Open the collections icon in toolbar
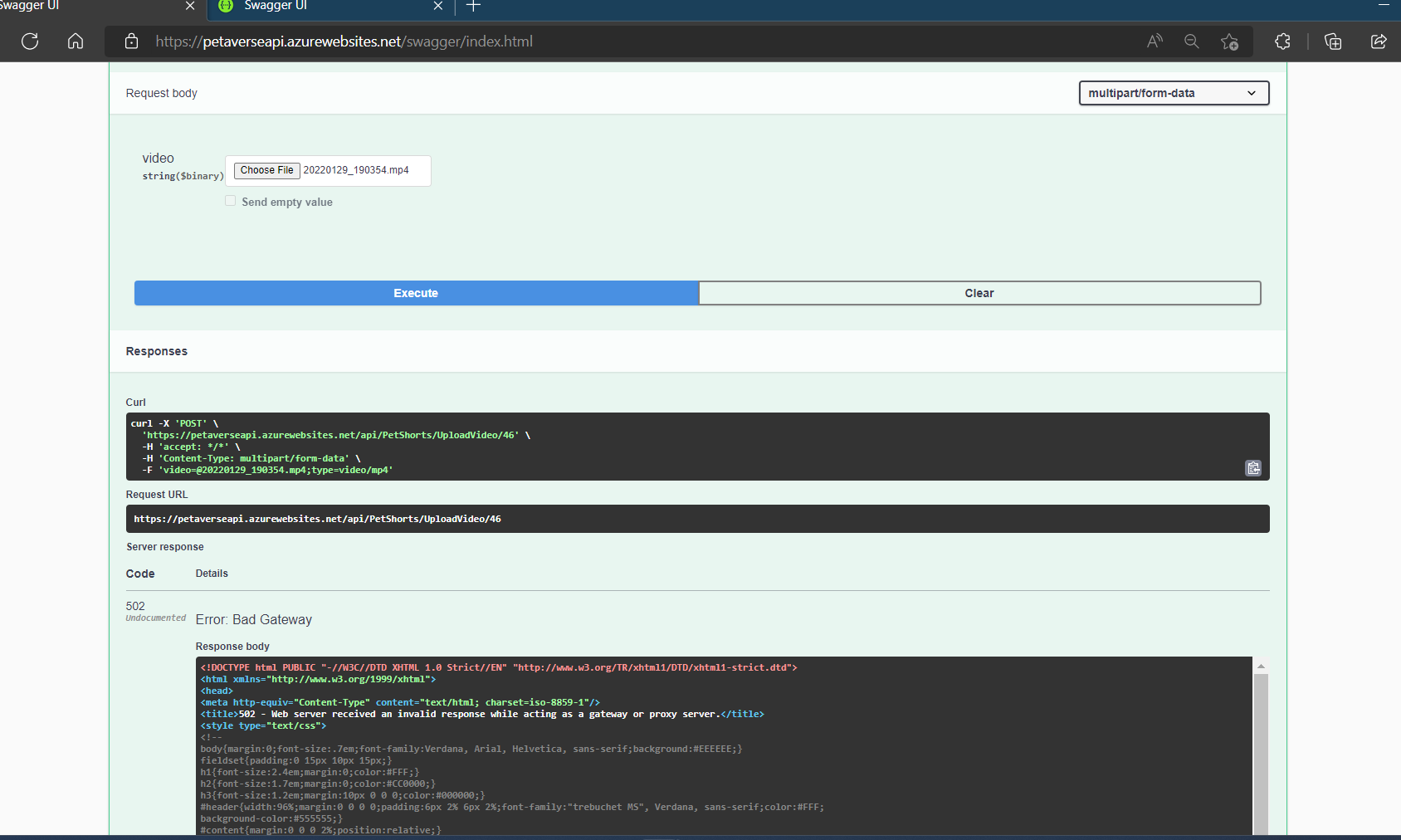The width and height of the screenshot is (1401, 840). point(1333,42)
